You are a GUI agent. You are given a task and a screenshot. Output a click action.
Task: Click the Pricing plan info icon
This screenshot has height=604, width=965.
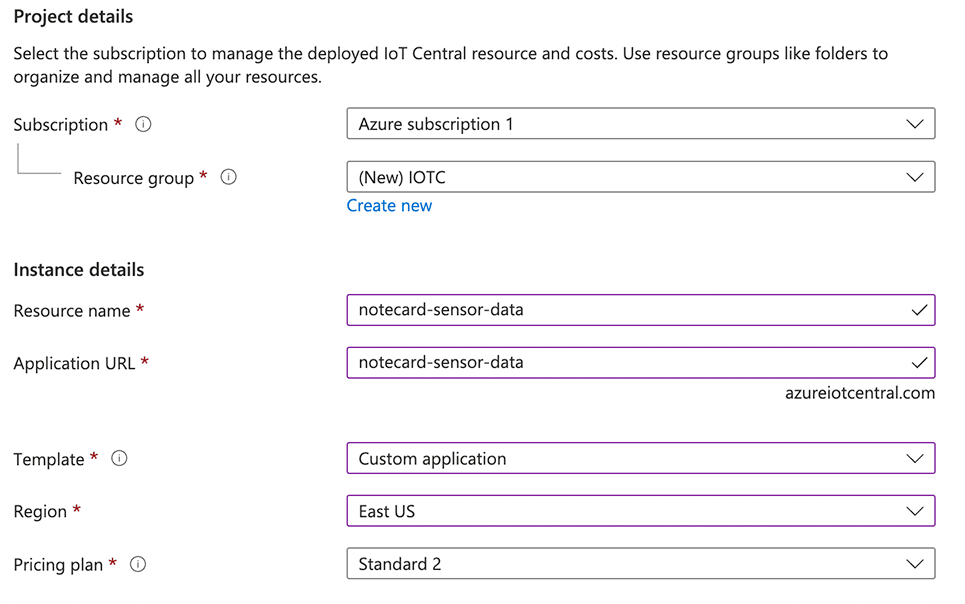click(x=138, y=565)
